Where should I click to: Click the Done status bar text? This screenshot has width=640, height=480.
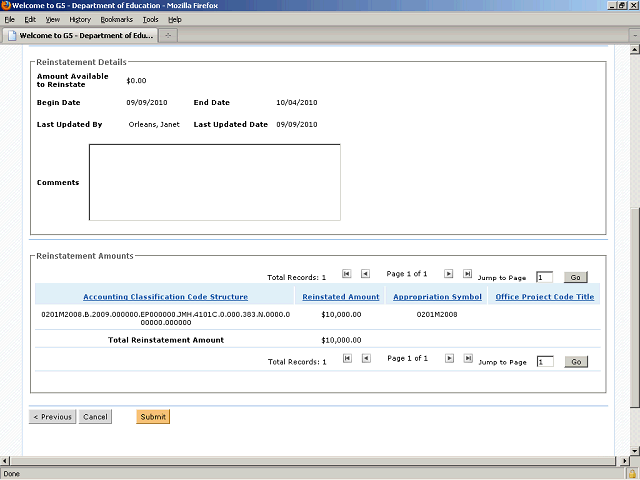pos(11,474)
